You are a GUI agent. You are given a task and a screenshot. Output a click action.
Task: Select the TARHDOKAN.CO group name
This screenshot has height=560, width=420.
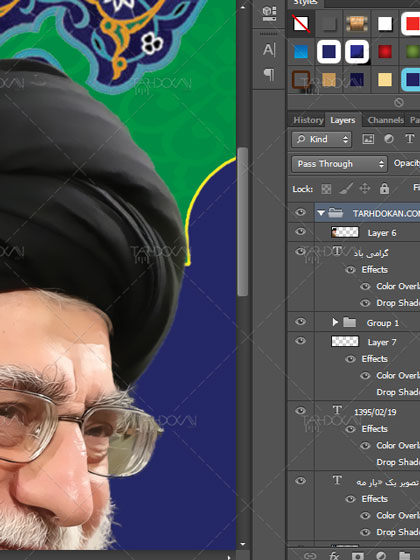click(386, 214)
